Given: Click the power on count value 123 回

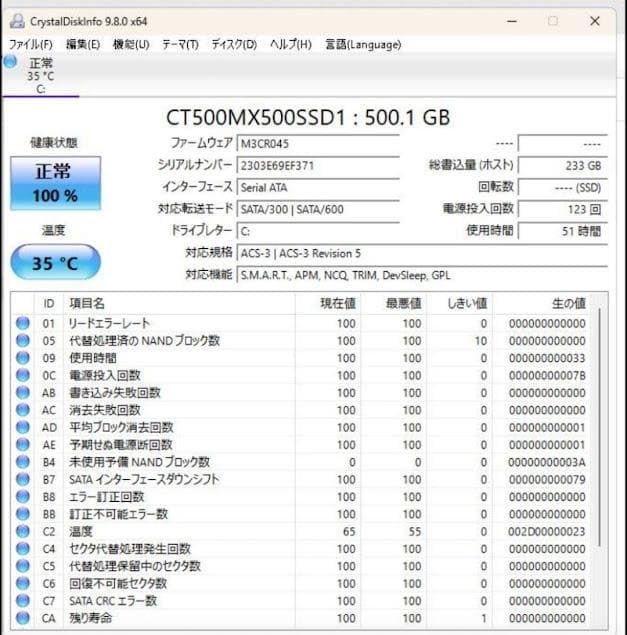Looking at the screenshot, I should tap(563, 209).
